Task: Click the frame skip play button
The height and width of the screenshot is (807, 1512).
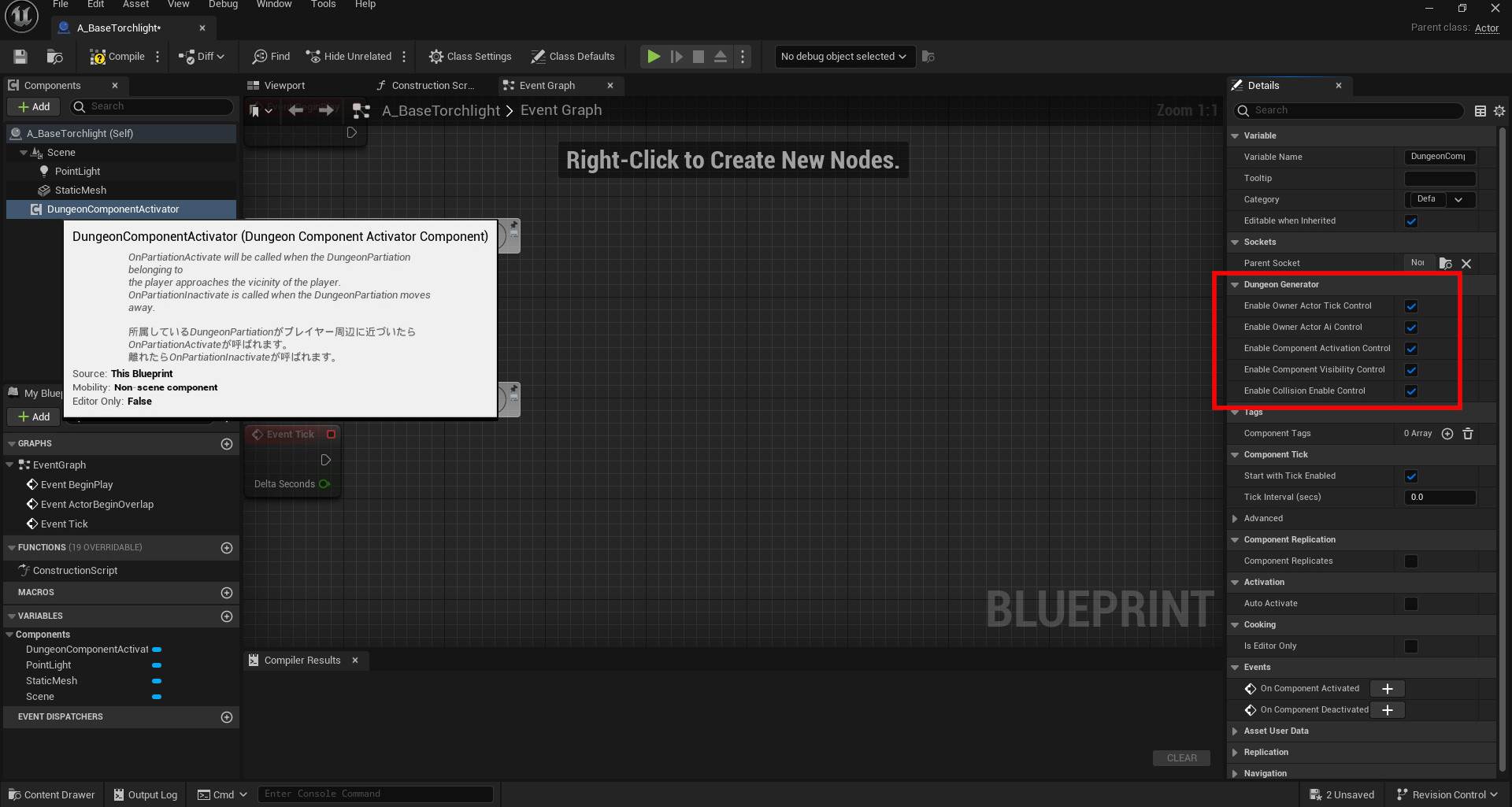Action: [x=676, y=57]
